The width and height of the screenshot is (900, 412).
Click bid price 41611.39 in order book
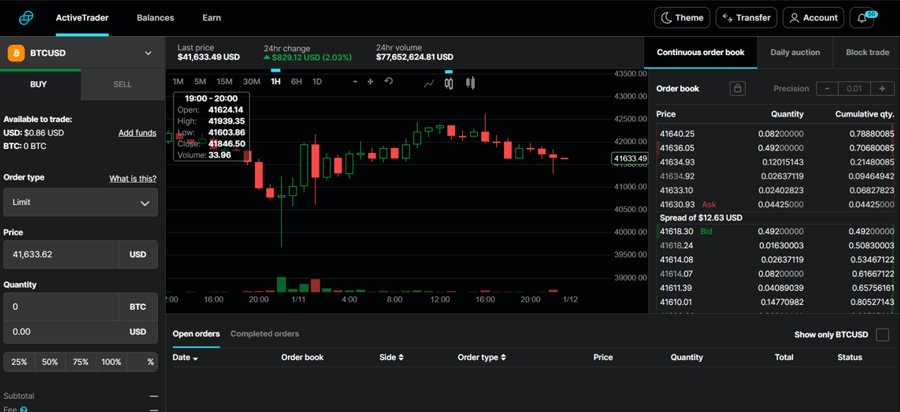pyautogui.click(x=676, y=287)
